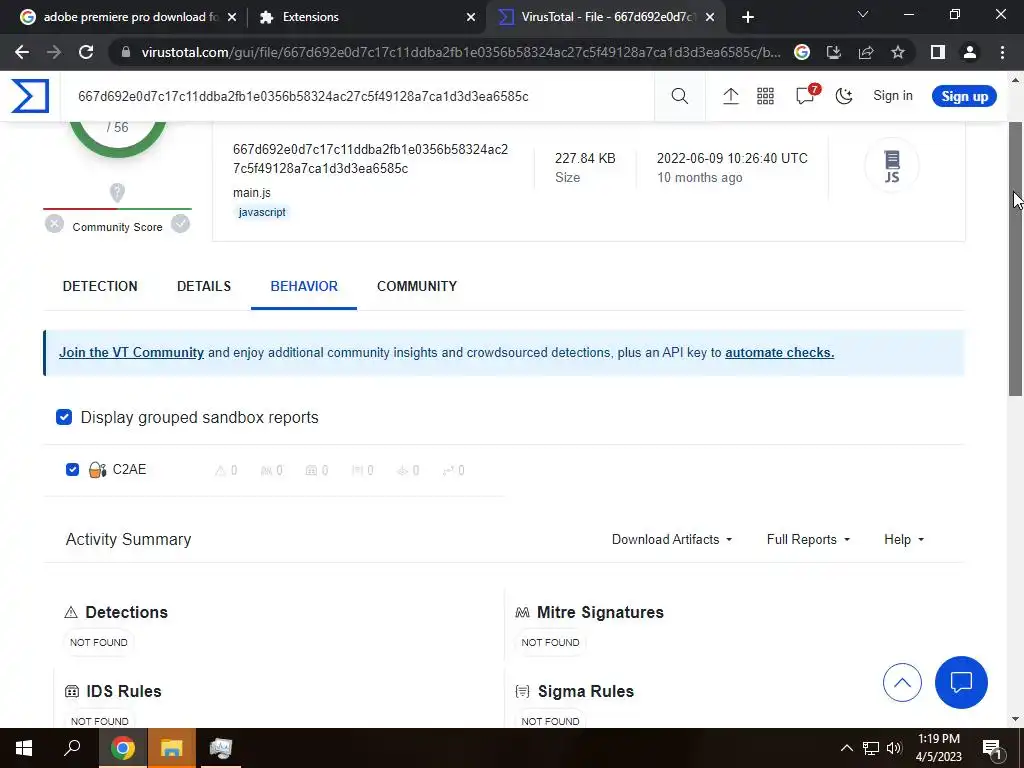This screenshot has height=768, width=1024.
Task: Click the javascript tag
Action: pyautogui.click(x=261, y=212)
